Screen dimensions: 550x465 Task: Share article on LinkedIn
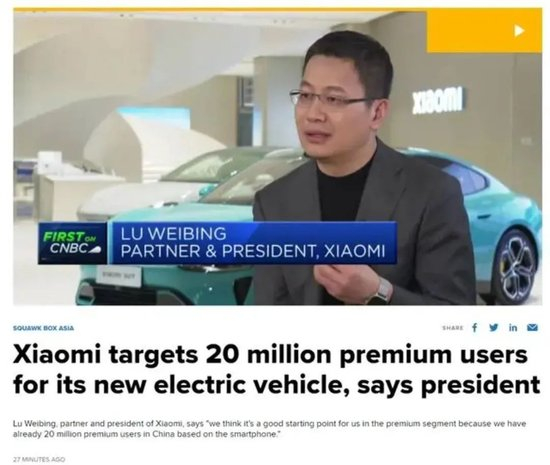point(513,328)
